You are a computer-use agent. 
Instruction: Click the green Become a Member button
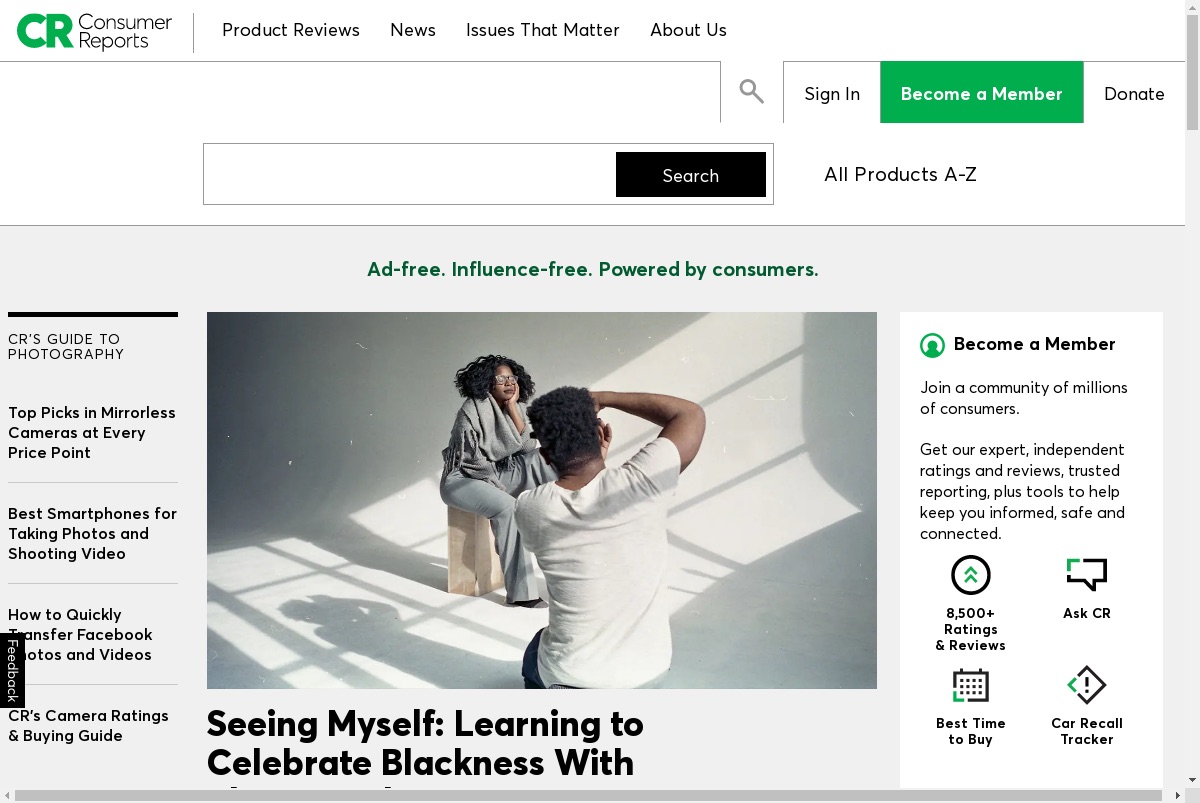[x=982, y=93]
